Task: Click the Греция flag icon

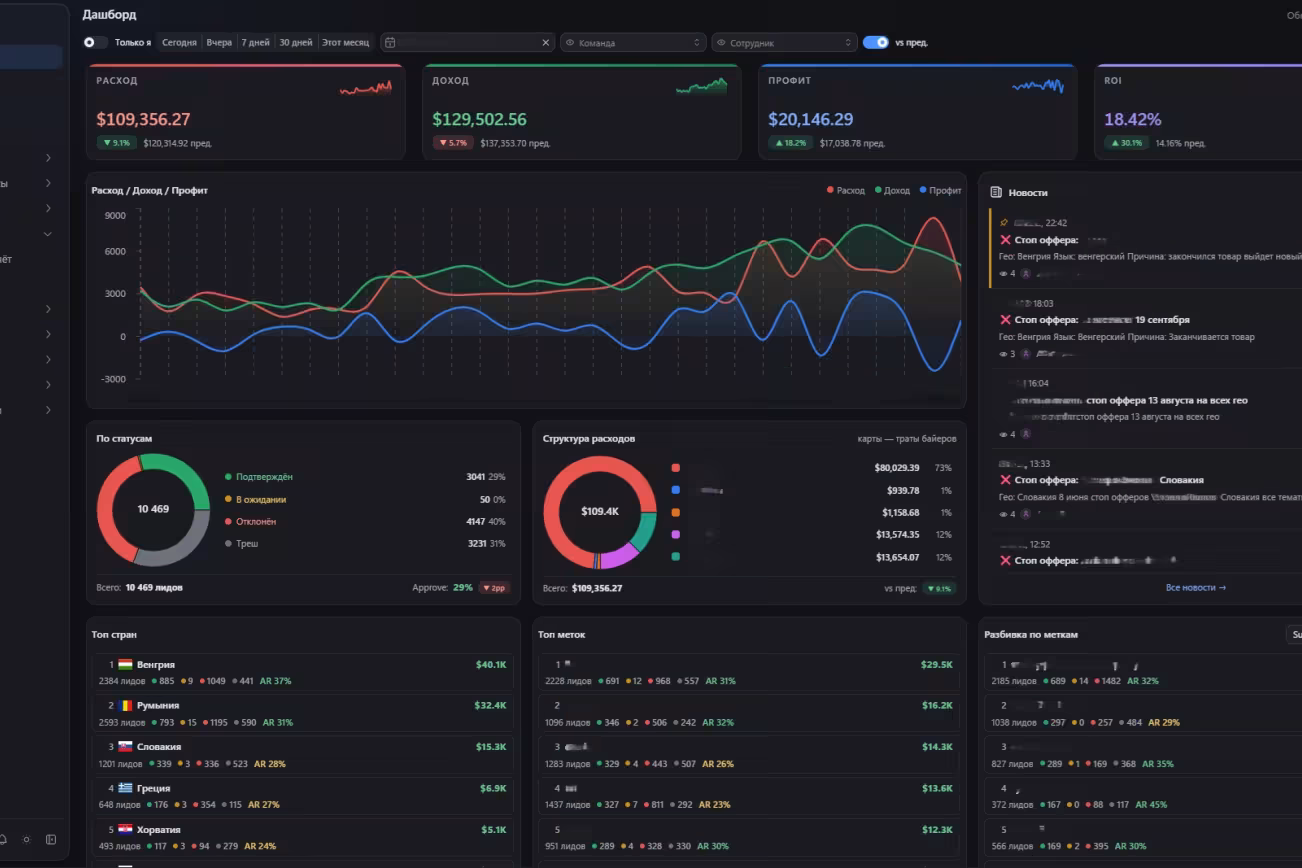Action: point(125,788)
